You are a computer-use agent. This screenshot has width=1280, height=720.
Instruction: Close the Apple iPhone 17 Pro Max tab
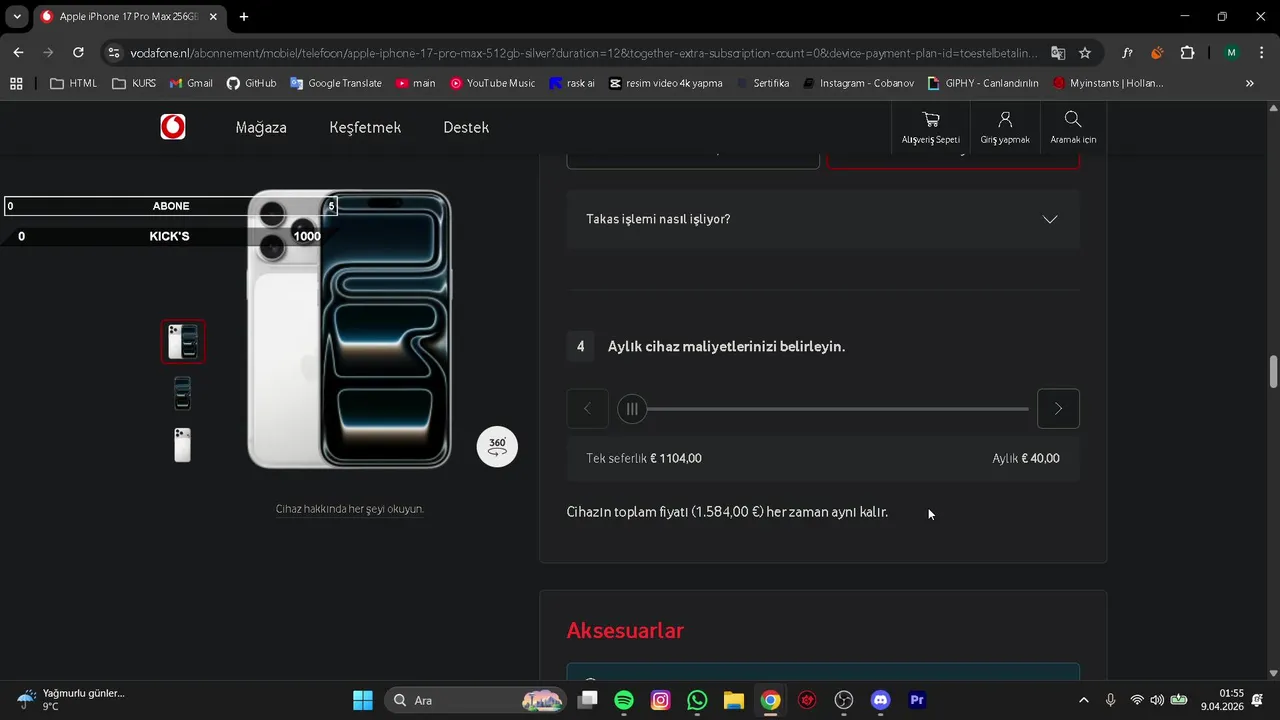click(x=213, y=17)
